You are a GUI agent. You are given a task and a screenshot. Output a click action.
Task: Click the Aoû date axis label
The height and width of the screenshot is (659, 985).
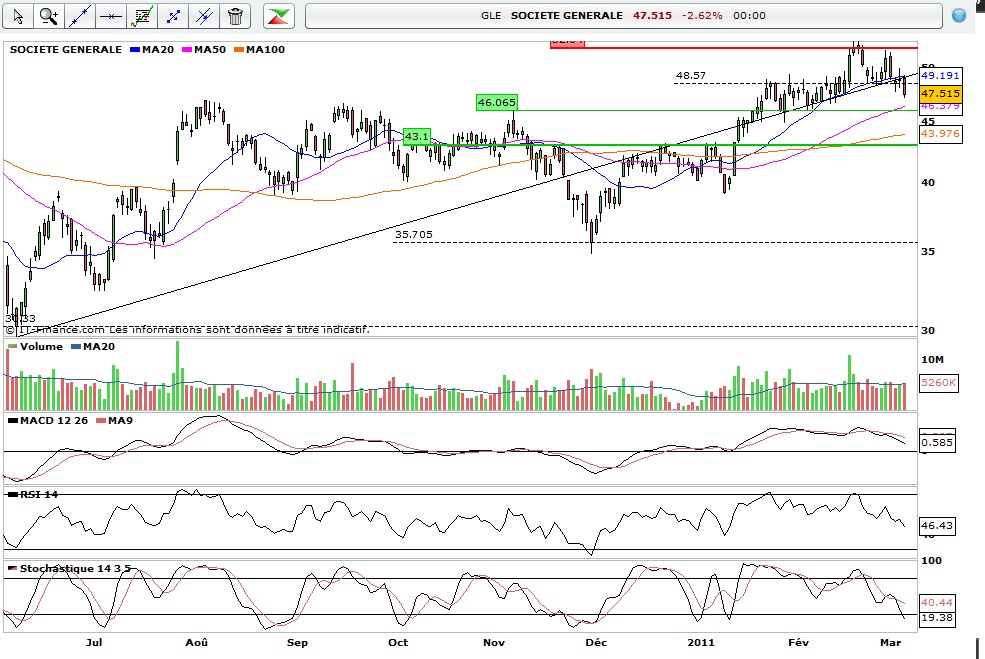(x=197, y=643)
